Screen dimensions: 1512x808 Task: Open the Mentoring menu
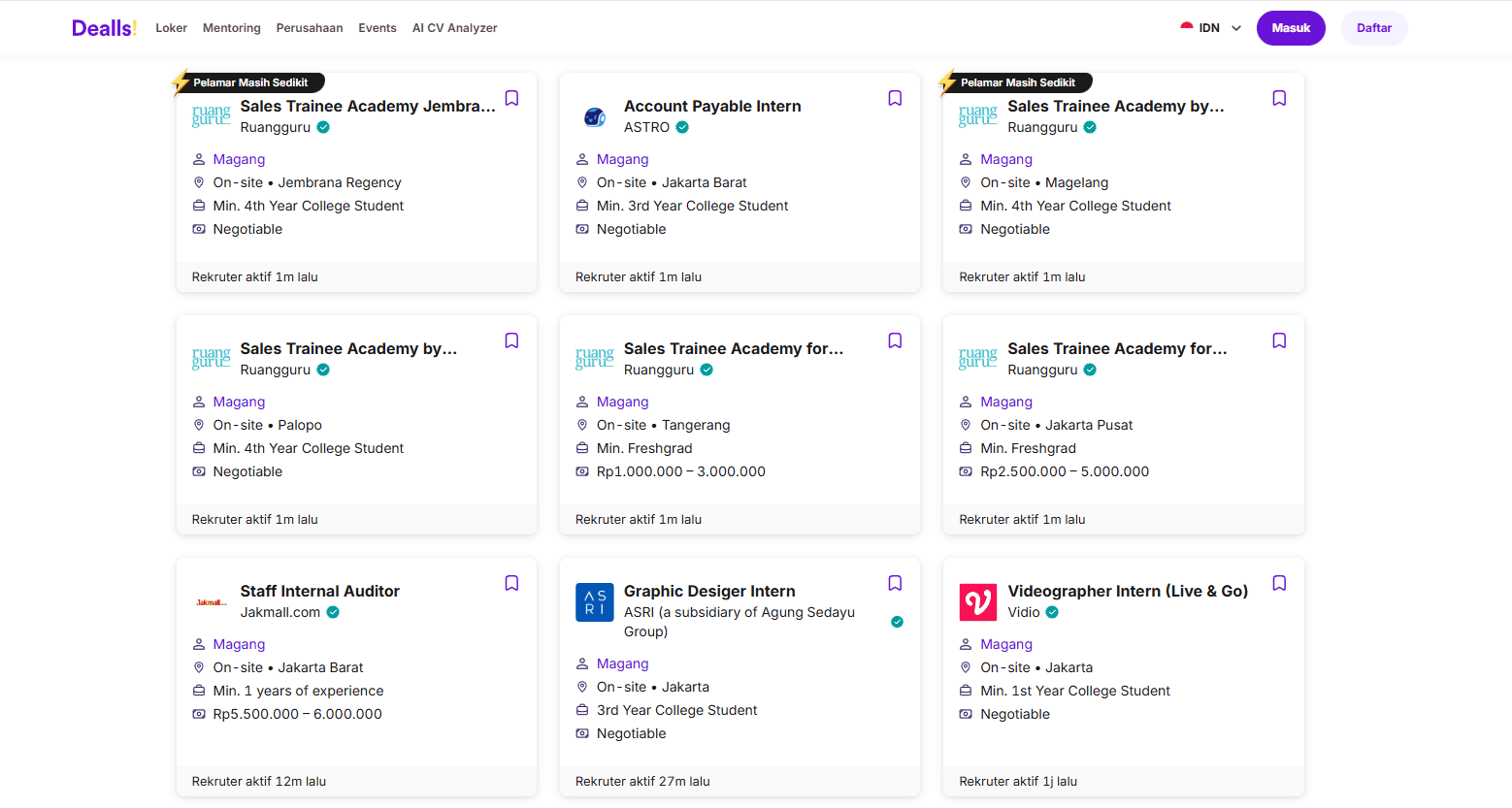coord(232,28)
